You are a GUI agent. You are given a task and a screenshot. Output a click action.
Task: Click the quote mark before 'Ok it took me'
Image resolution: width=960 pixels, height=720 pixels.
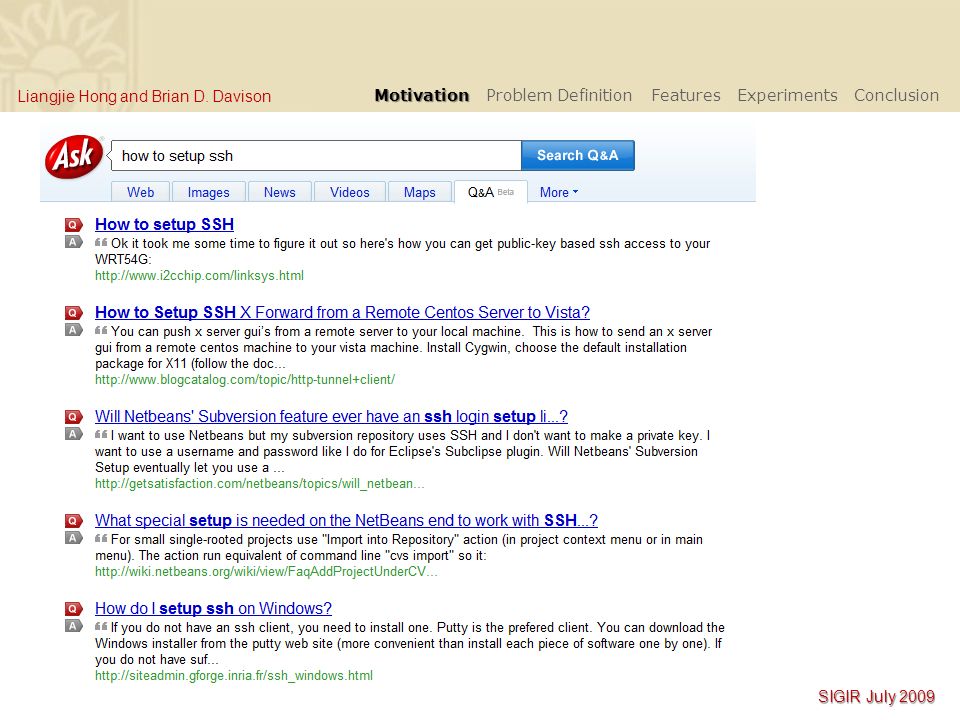click(101, 242)
